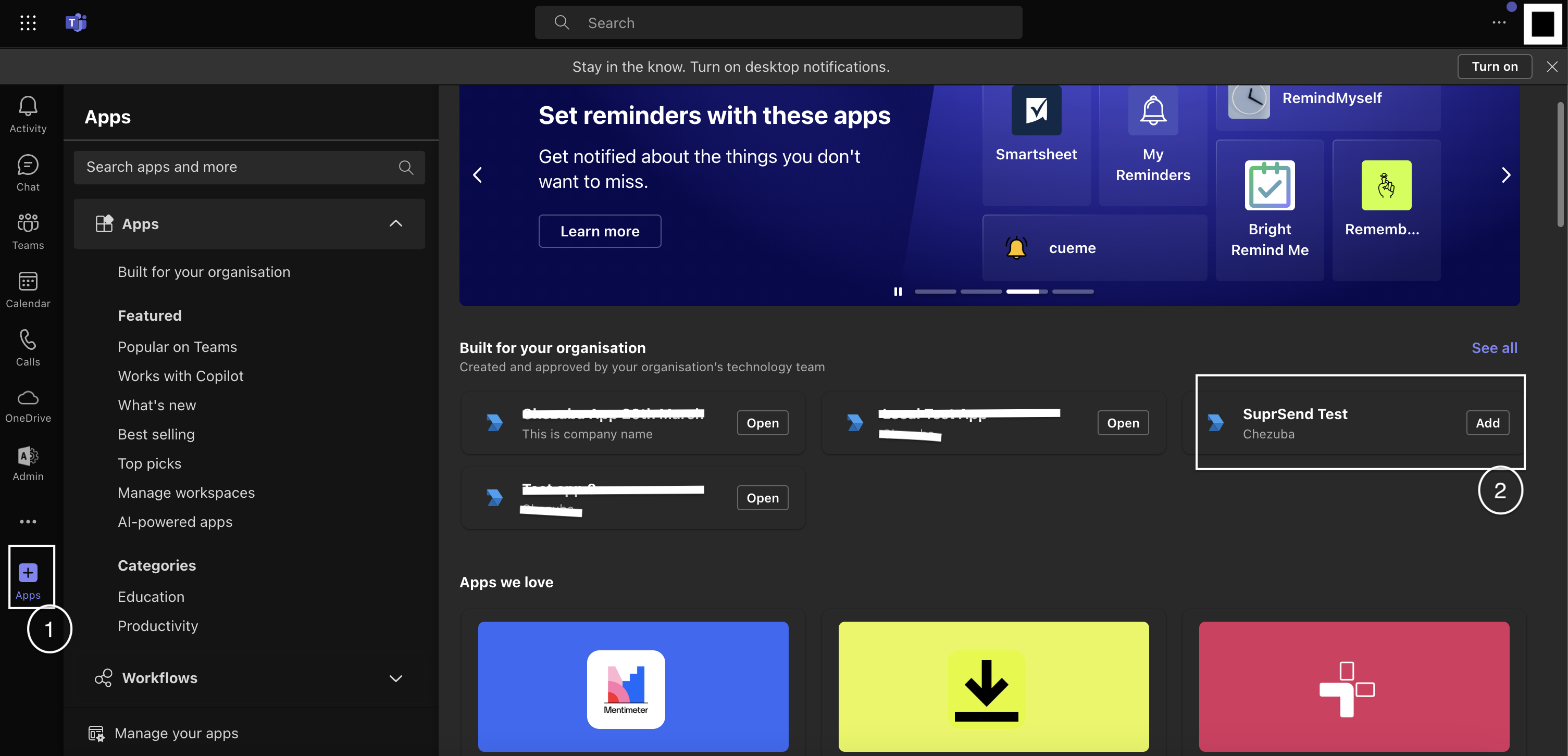Select Popular on Teams
Viewport: 1568px width, 756px height.
coord(177,347)
